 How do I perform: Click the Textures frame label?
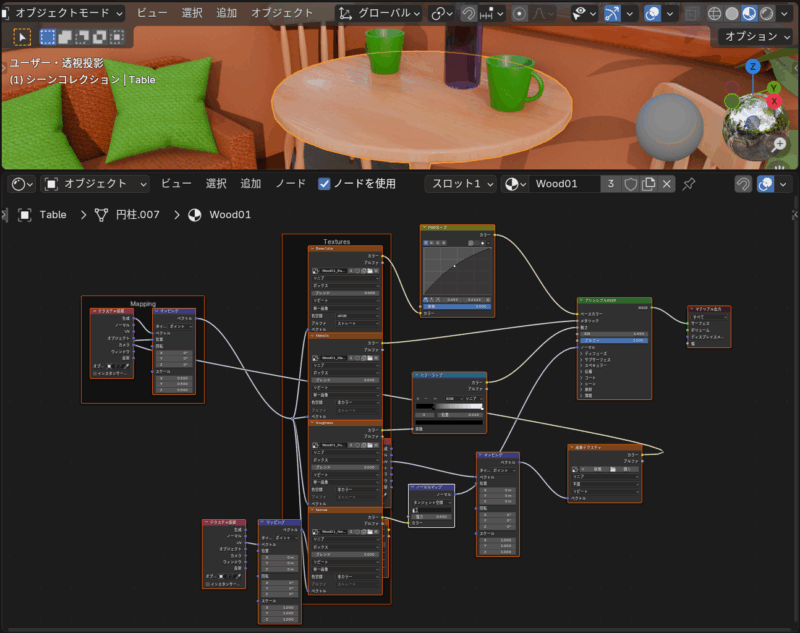[337, 241]
